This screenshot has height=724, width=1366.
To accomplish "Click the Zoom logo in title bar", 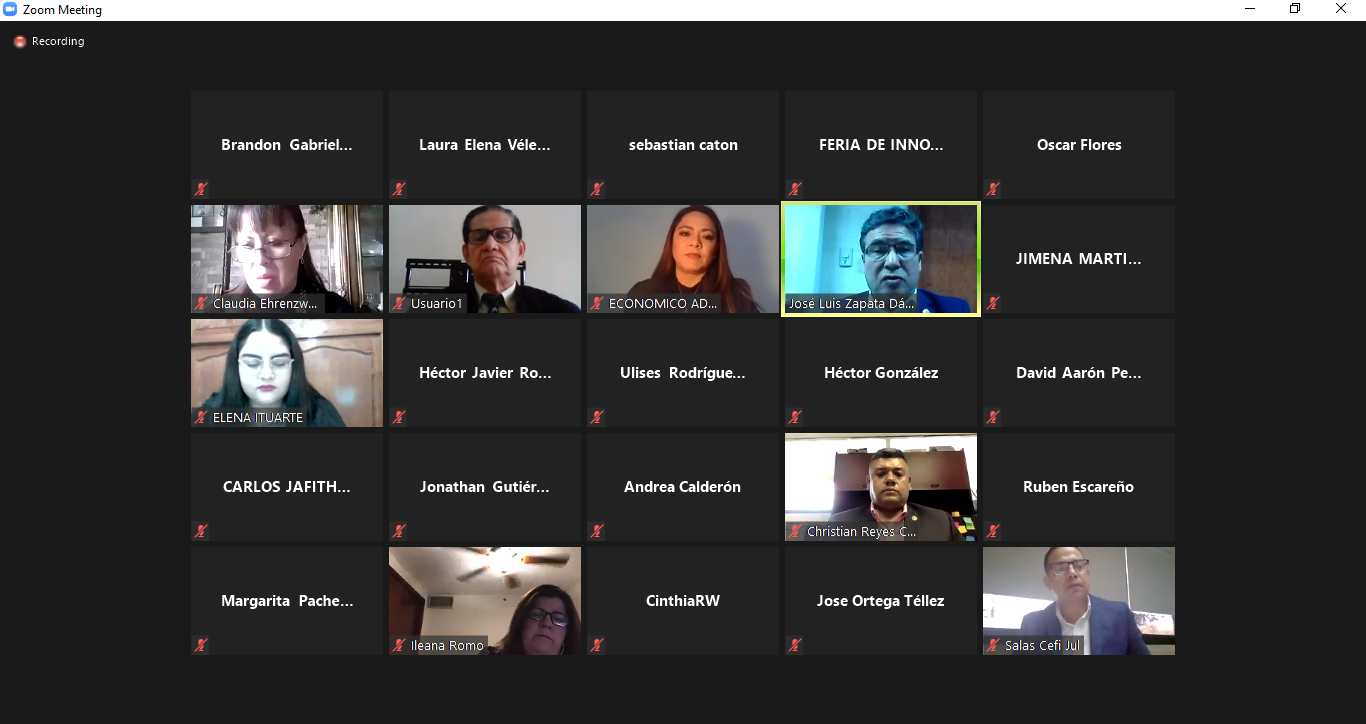I will coord(10,9).
